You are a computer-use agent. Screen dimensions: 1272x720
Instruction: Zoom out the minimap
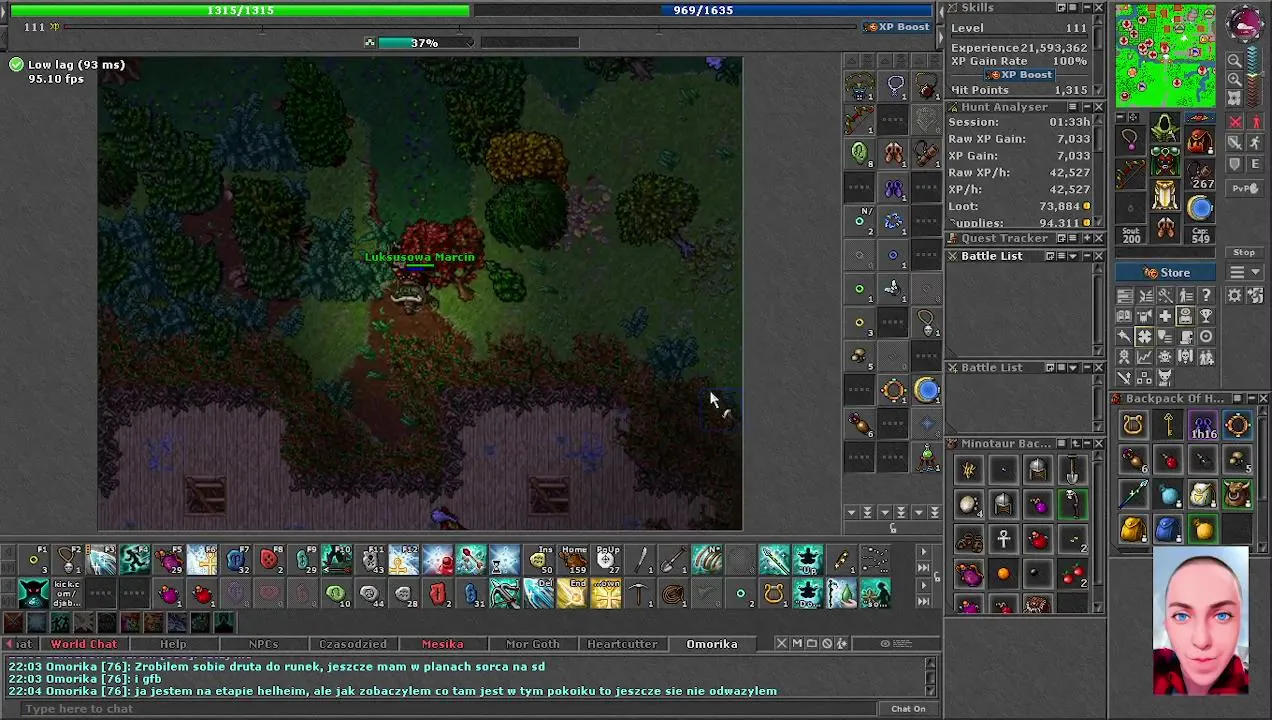click(1234, 60)
